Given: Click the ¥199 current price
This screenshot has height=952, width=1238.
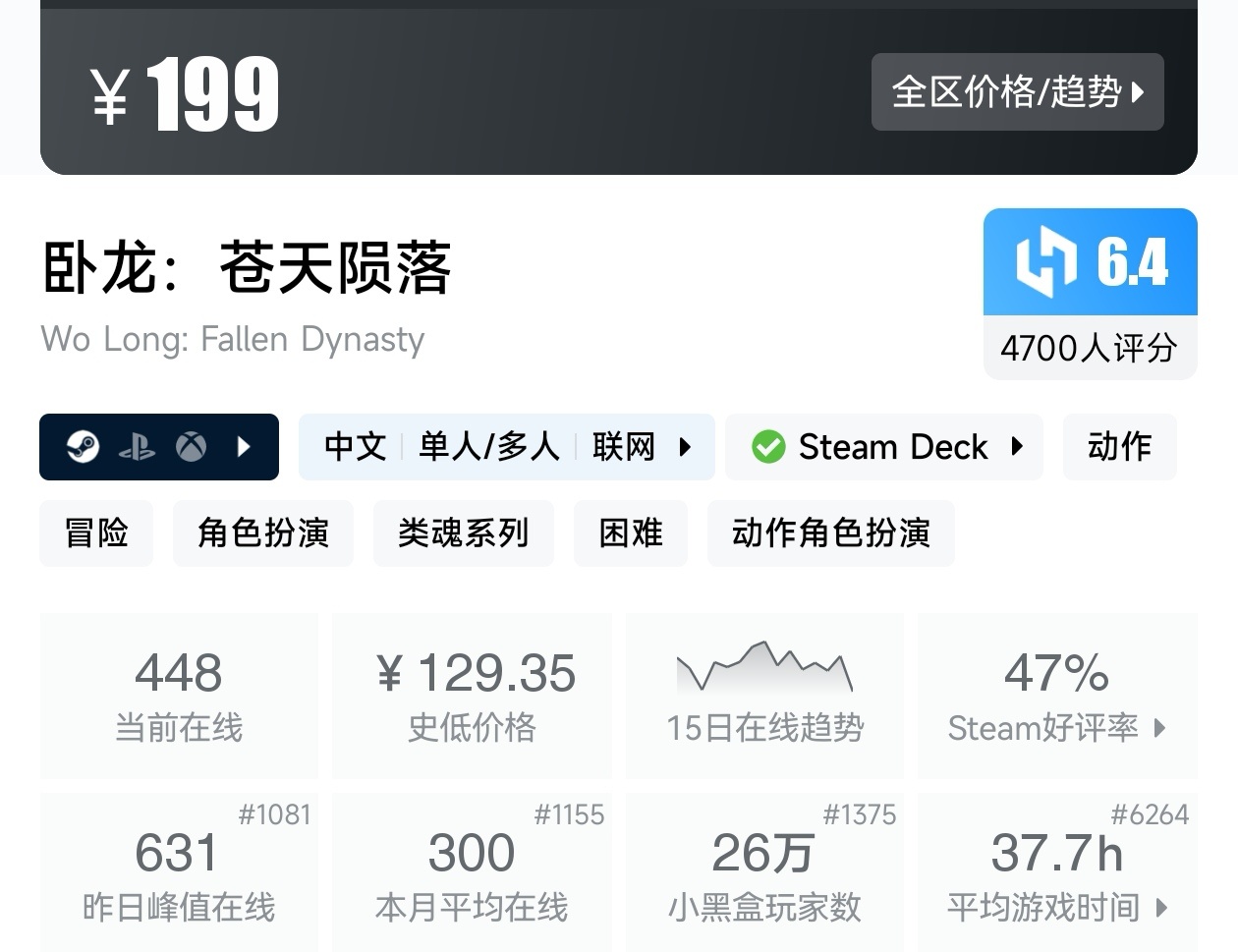Looking at the screenshot, I should (x=186, y=94).
